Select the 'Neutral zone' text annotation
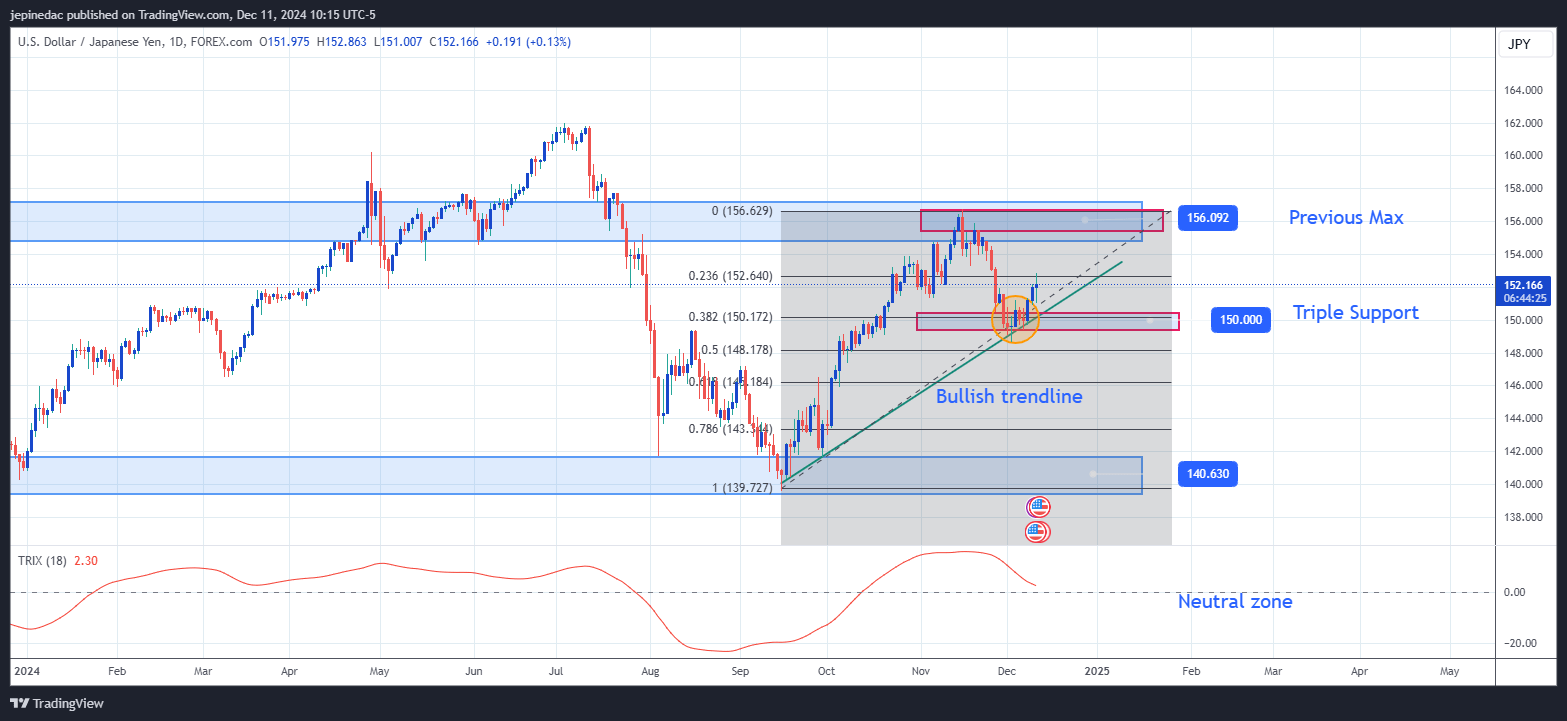 pyautogui.click(x=1235, y=602)
